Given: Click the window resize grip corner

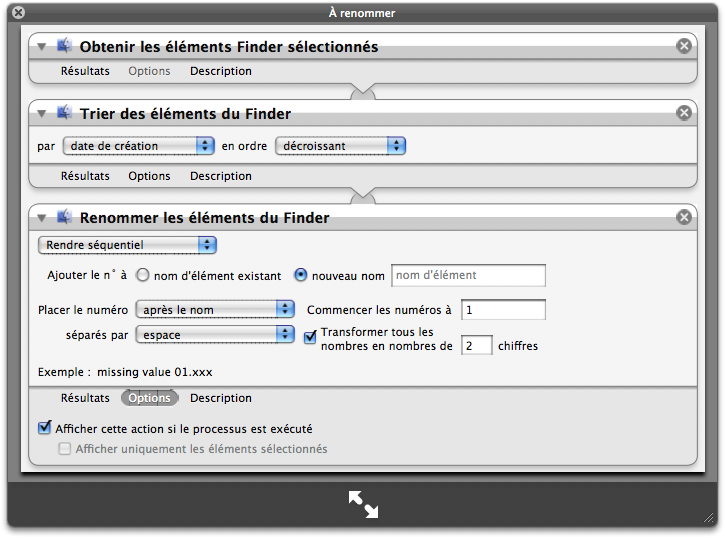Looking at the screenshot, I should pyautogui.click(x=708, y=518).
